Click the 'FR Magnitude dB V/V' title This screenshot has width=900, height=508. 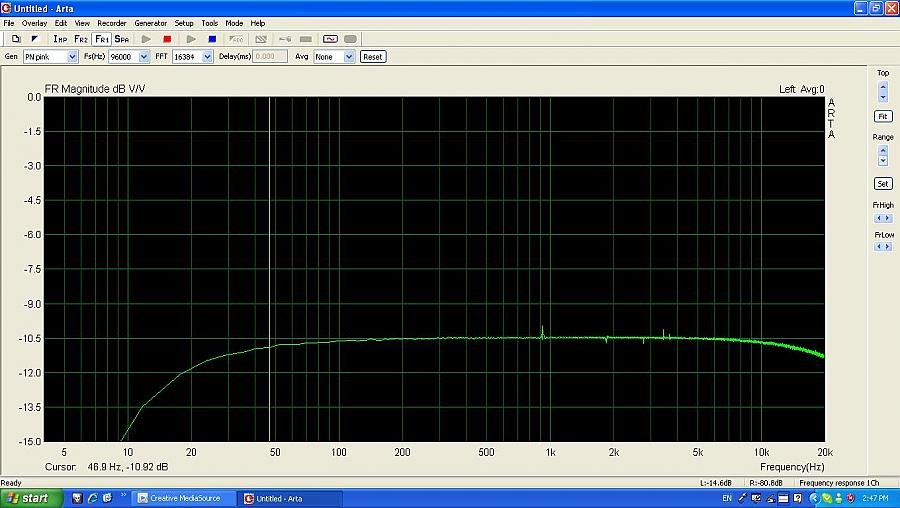click(95, 89)
